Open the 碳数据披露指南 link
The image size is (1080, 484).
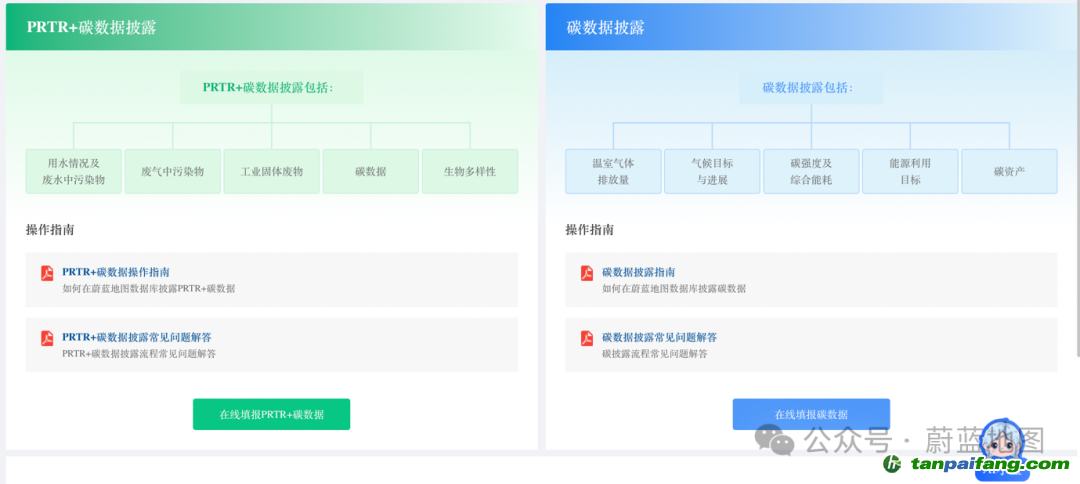638,272
